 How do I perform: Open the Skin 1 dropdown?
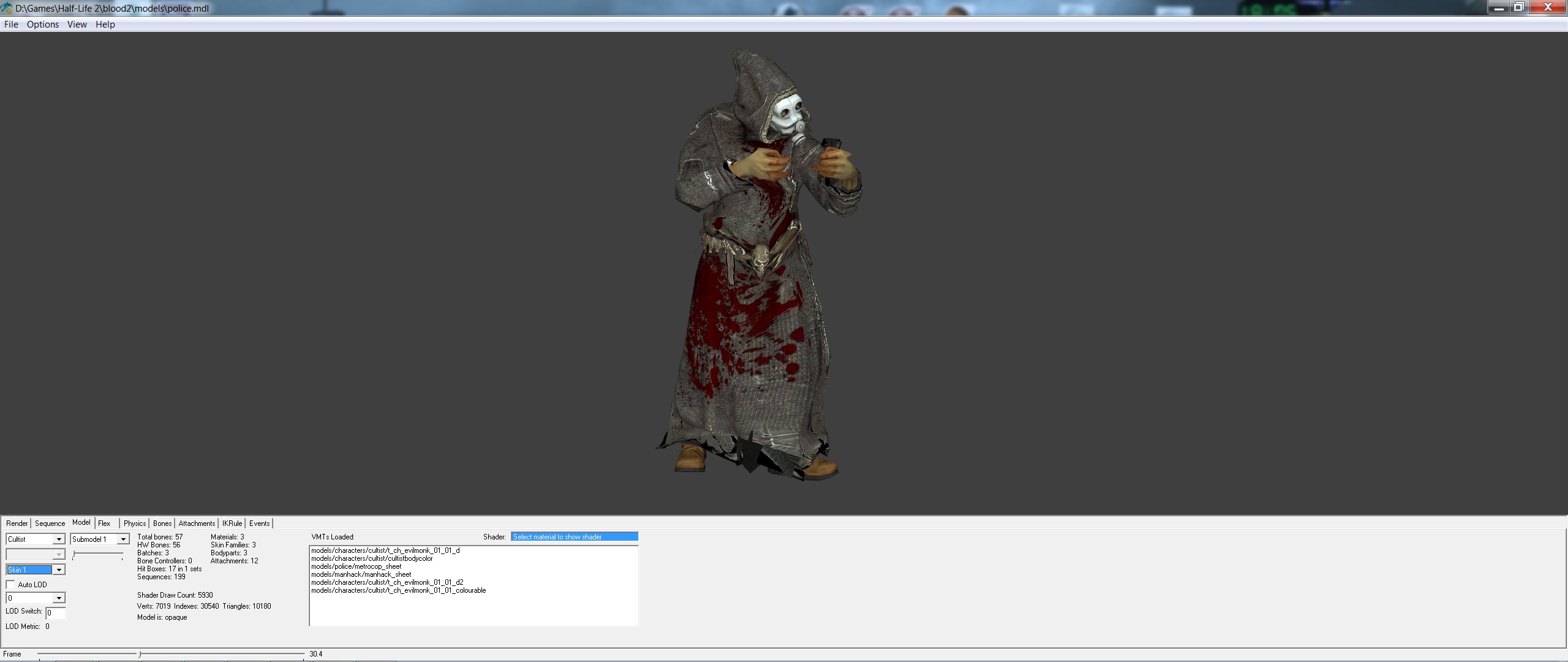coord(59,570)
